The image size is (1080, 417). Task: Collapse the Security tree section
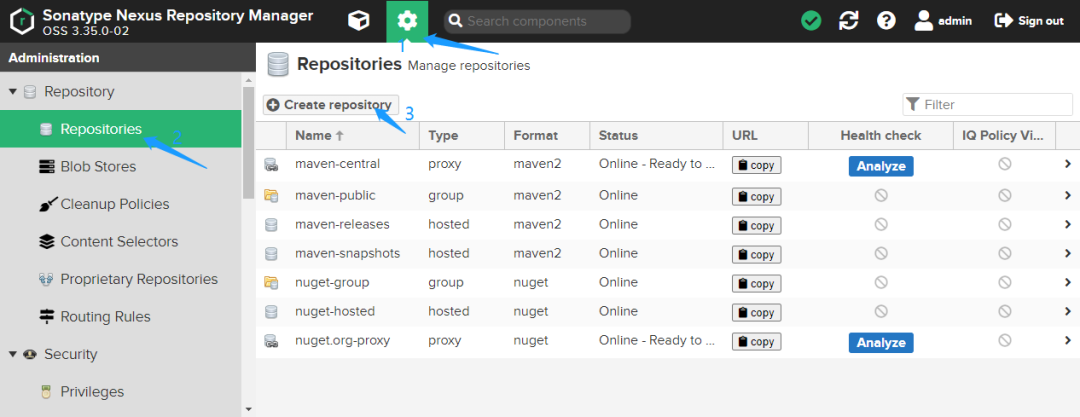13,354
